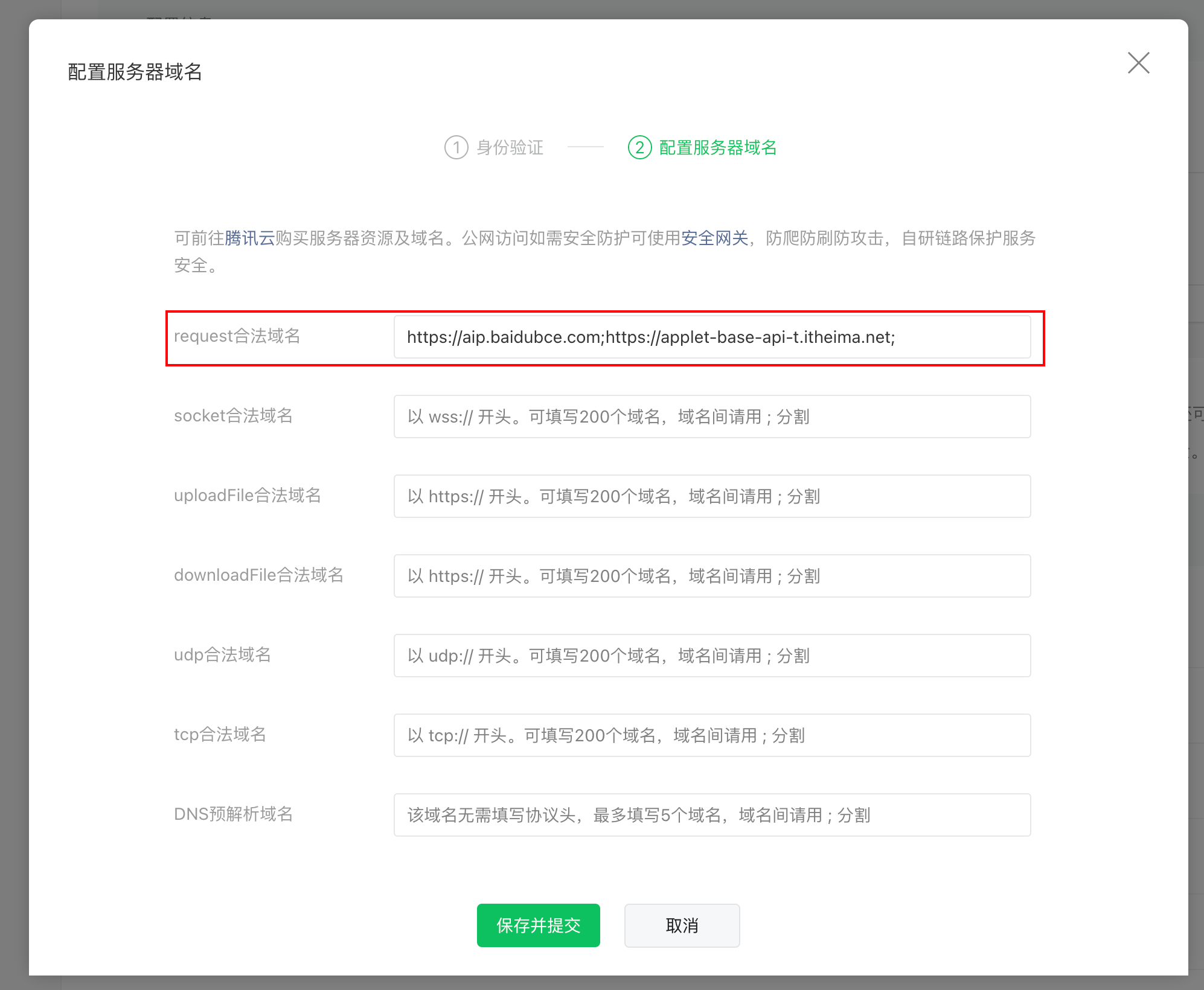Select the downloadFile合法域名 input field
1204x990 pixels.
(x=711, y=576)
